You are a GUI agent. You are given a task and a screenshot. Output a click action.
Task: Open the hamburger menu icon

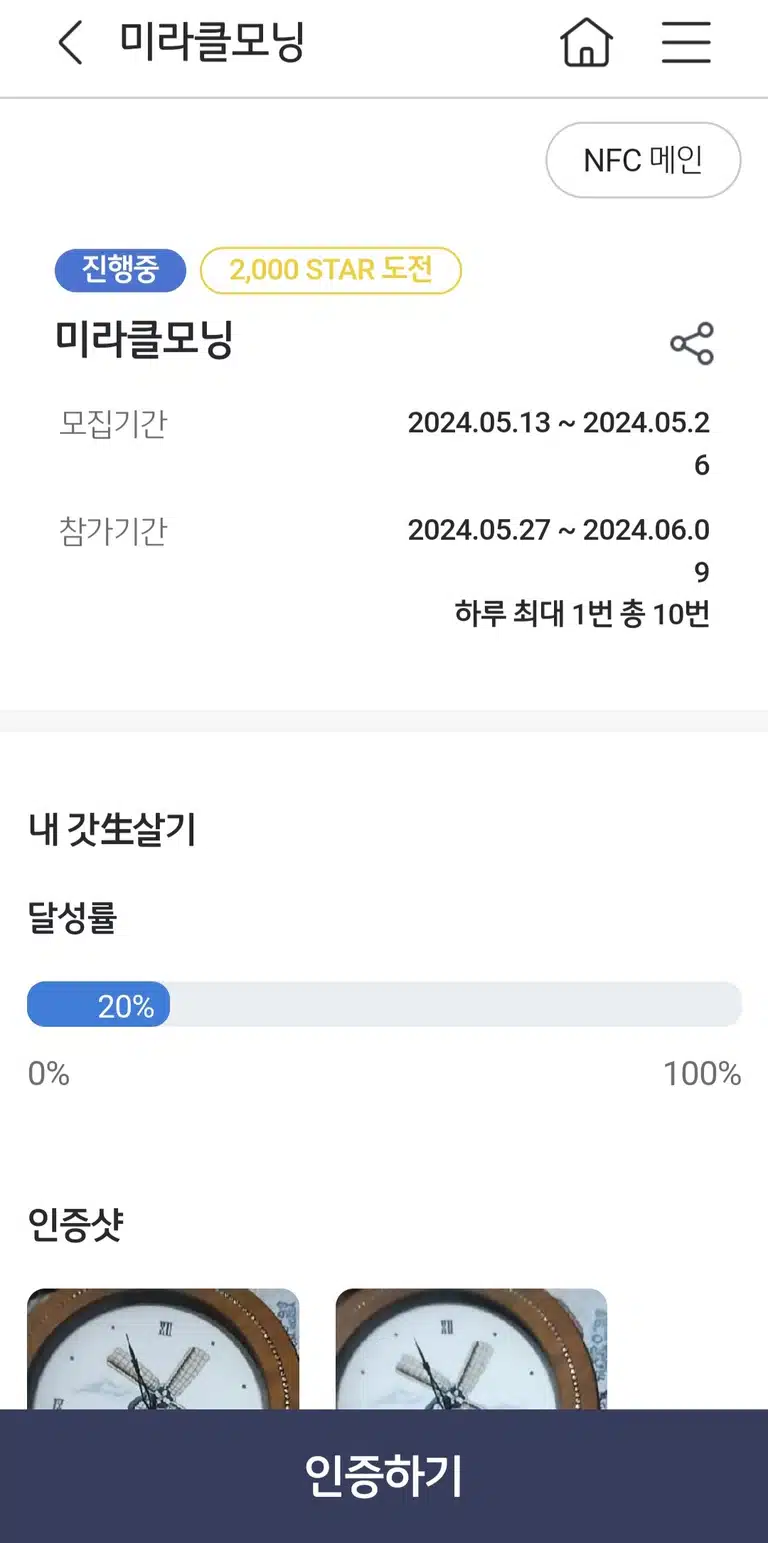686,44
